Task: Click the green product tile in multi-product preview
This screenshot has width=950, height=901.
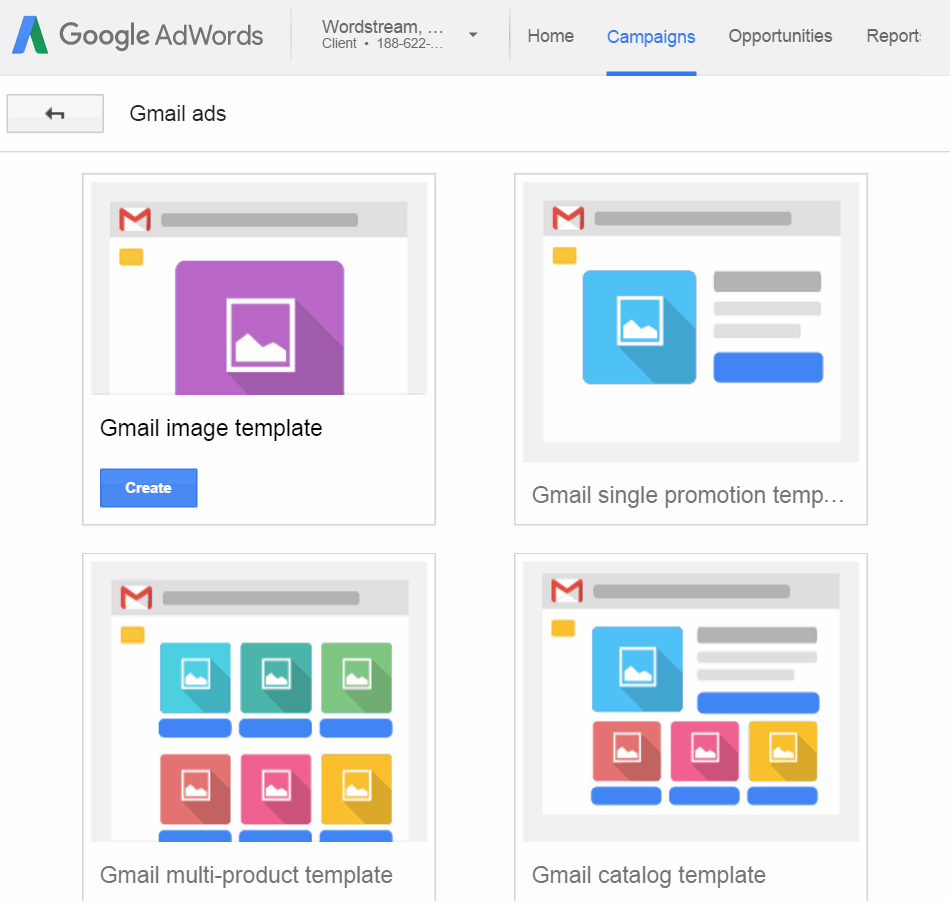Action: point(356,677)
